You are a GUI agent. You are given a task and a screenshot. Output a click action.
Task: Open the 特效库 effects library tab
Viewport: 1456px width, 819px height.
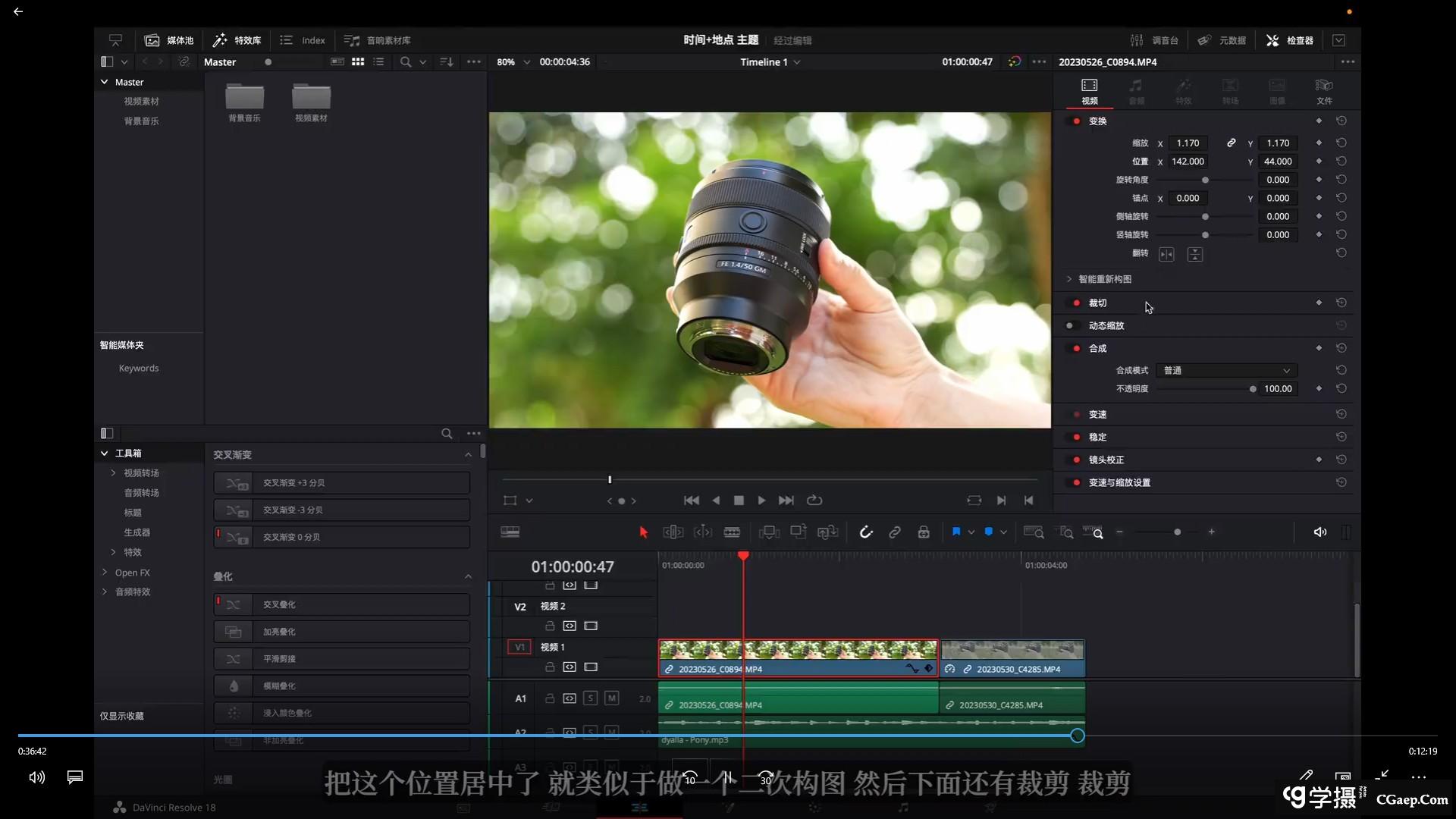(x=237, y=40)
